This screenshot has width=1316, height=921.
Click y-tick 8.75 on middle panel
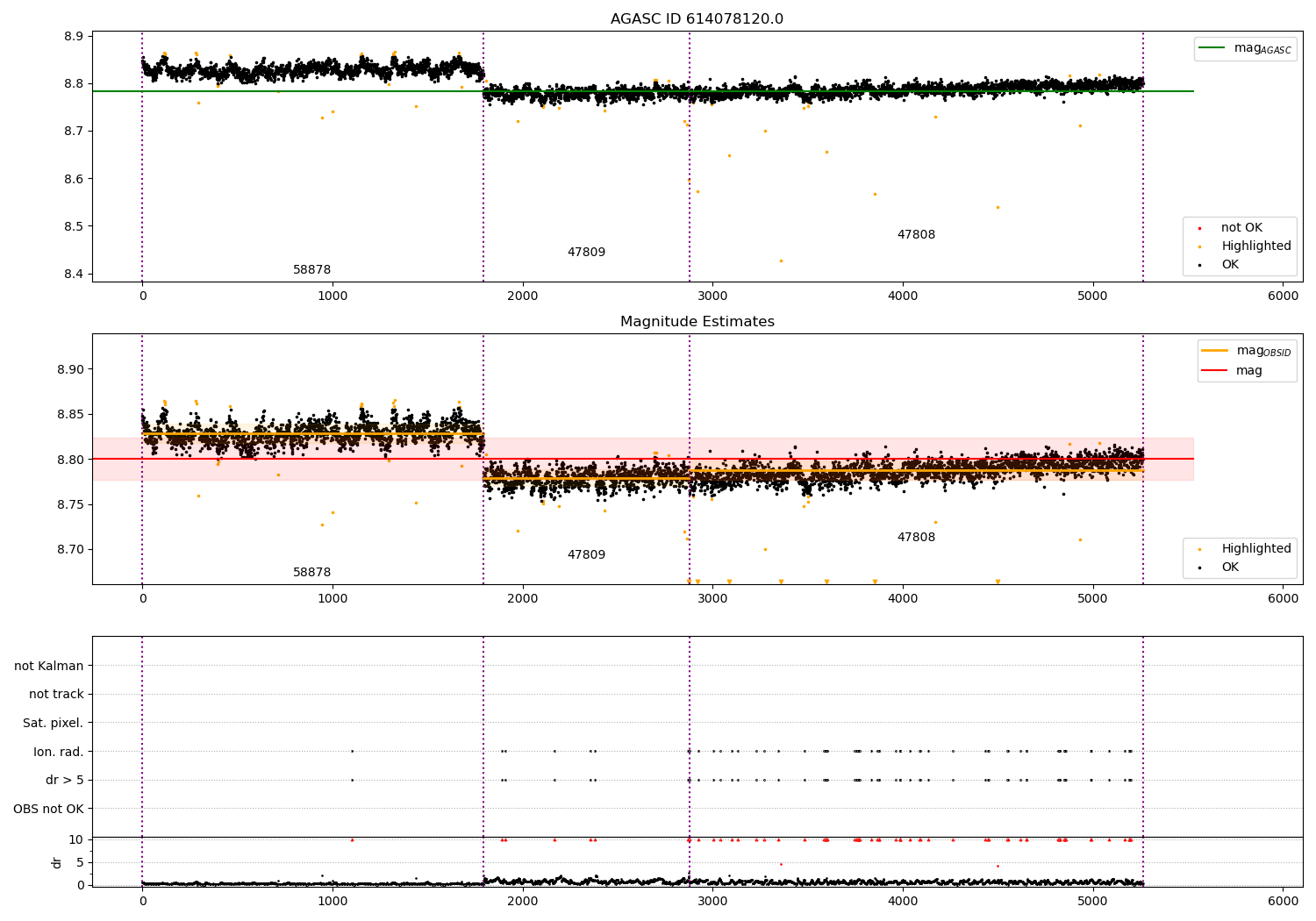70,504
